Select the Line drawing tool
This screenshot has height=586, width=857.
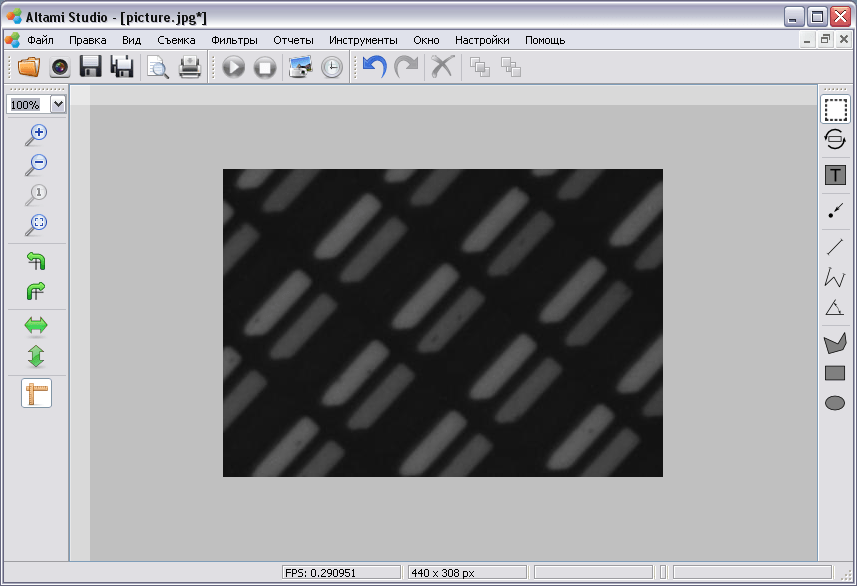pos(835,247)
